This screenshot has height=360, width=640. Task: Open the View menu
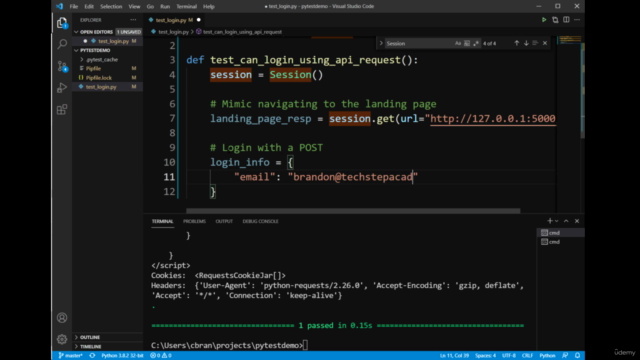(x=134, y=7)
